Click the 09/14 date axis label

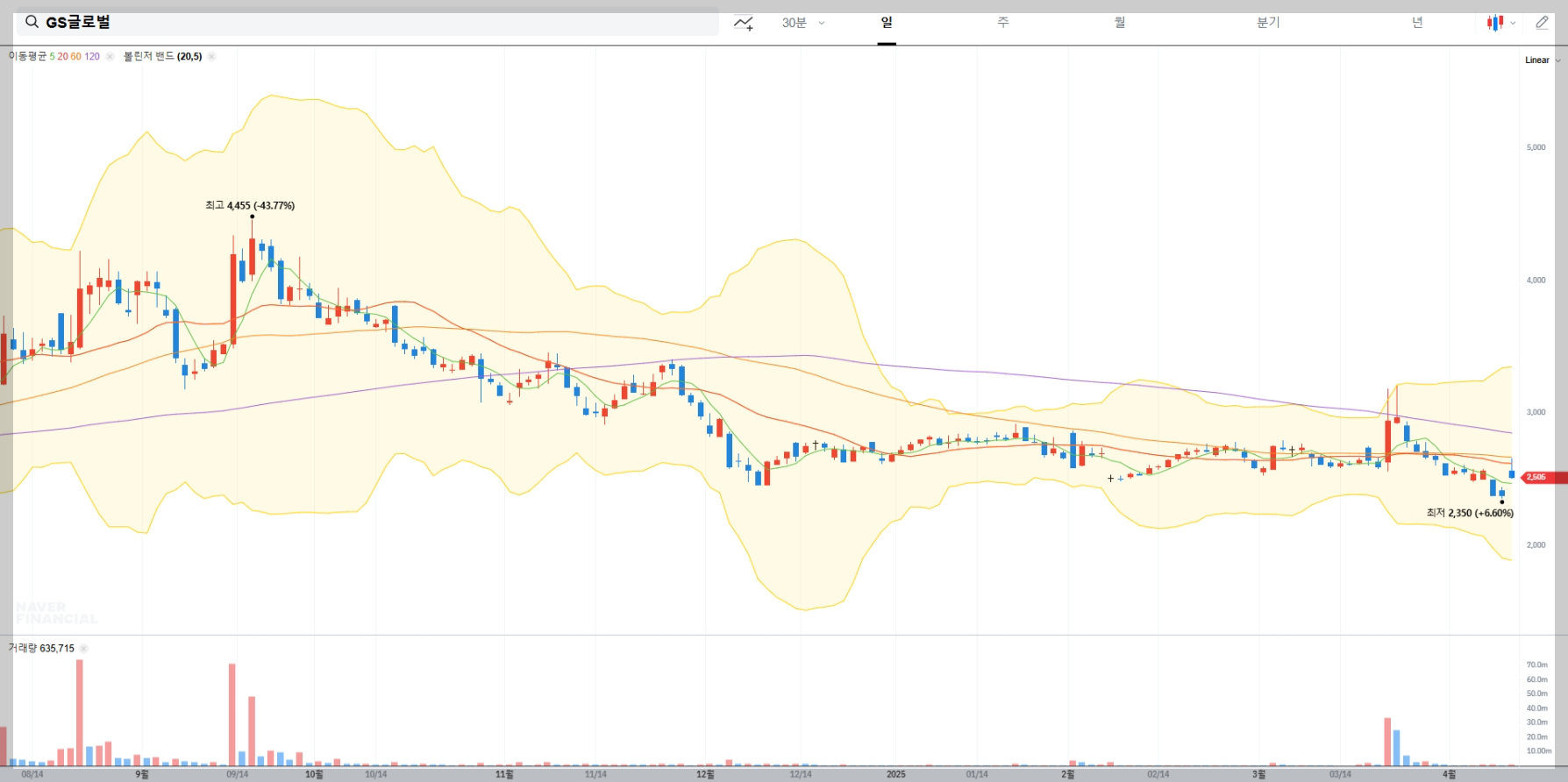click(237, 774)
